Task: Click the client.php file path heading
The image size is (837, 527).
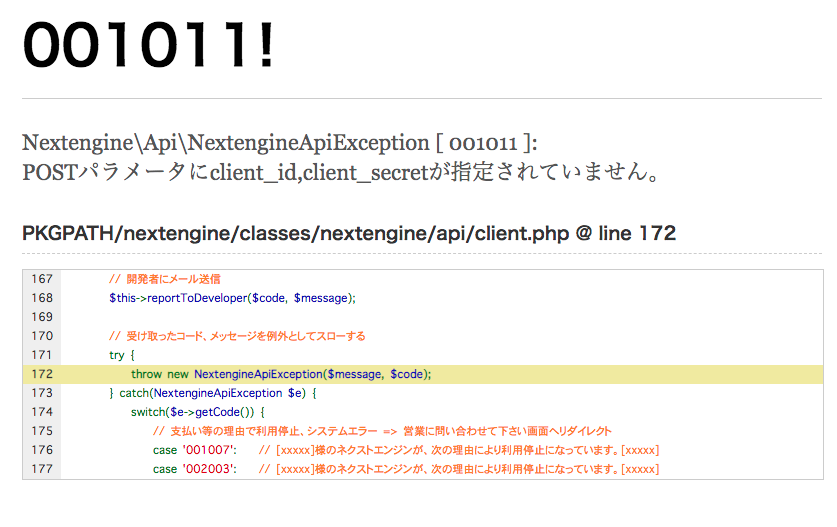Action: pos(349,234)
